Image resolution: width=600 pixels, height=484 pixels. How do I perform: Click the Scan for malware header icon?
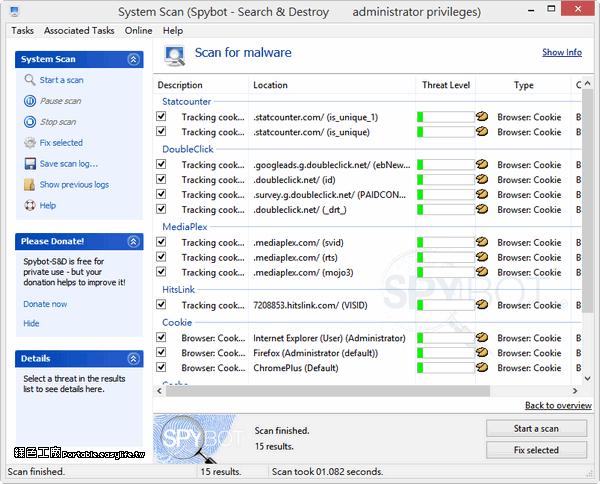tap(174, 55)
